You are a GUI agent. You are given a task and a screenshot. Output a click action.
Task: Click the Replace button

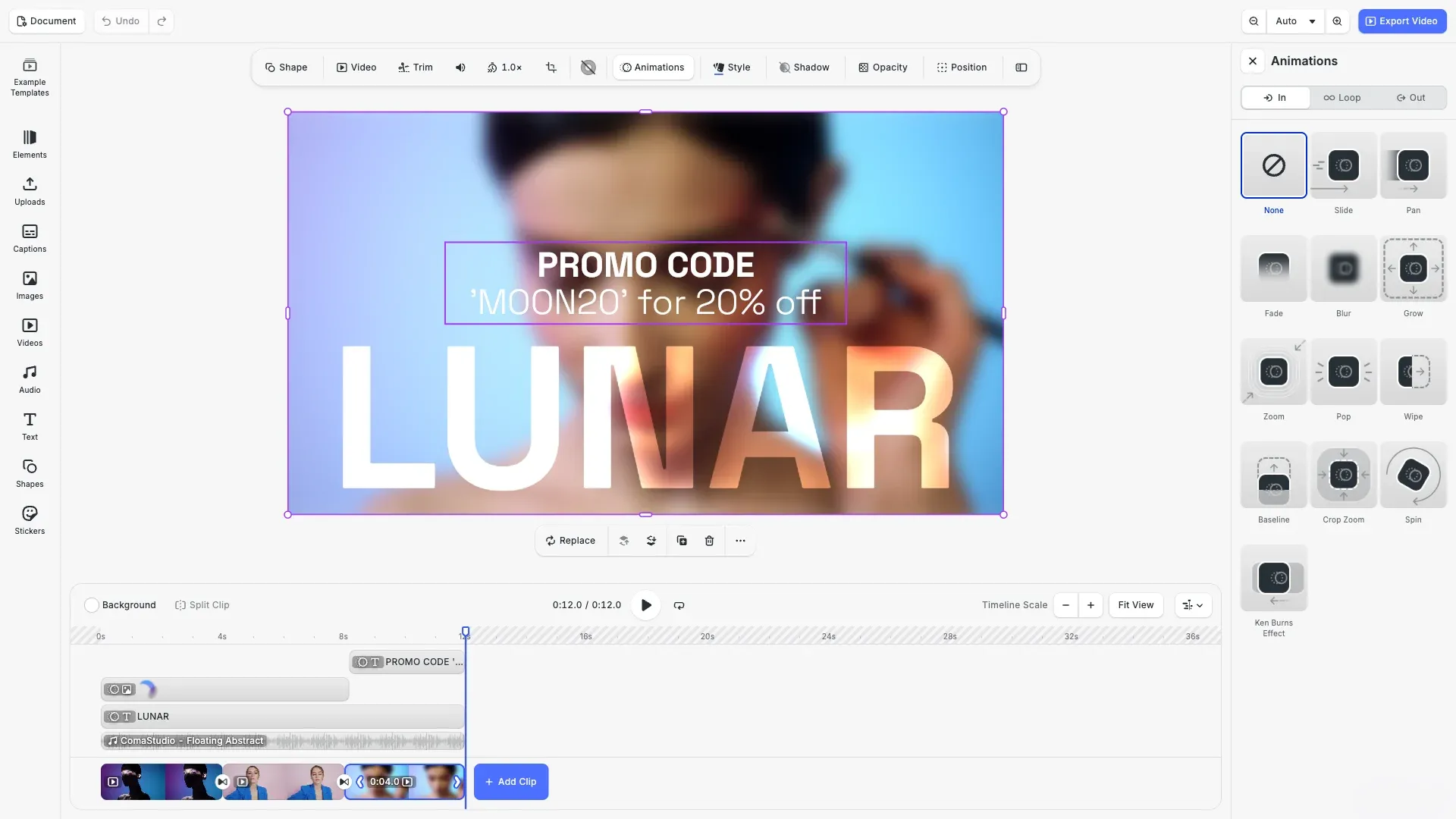(570, 541)
